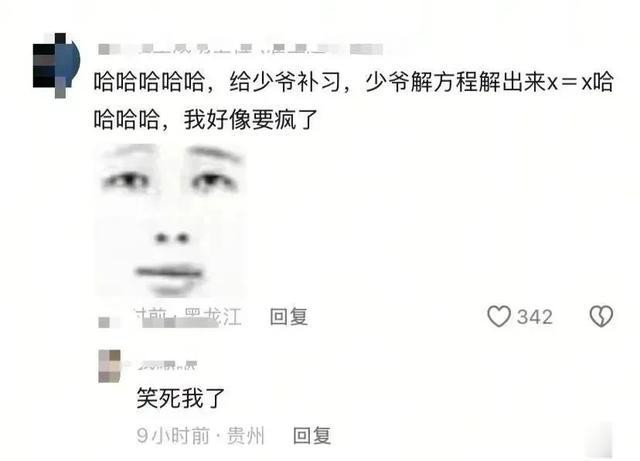Click the 342 like count
640x461 pixels.
(x=535, y=317)
